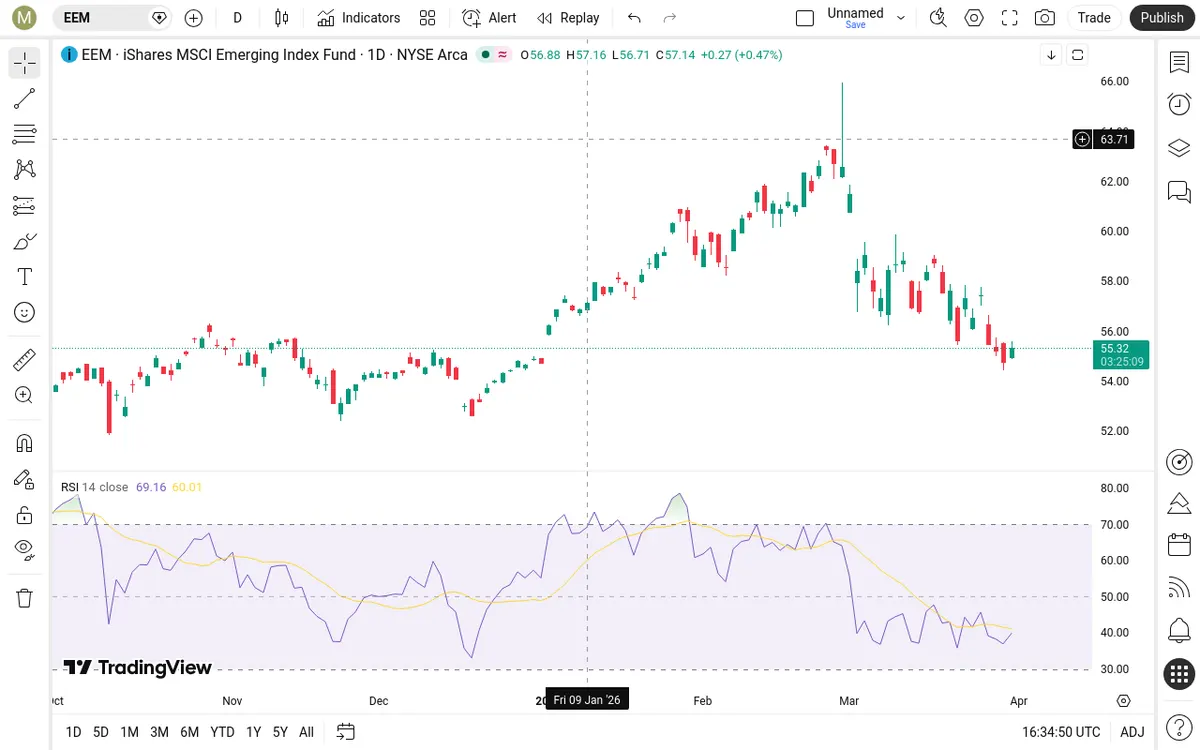Toggle stay in drawing mode

25,479
